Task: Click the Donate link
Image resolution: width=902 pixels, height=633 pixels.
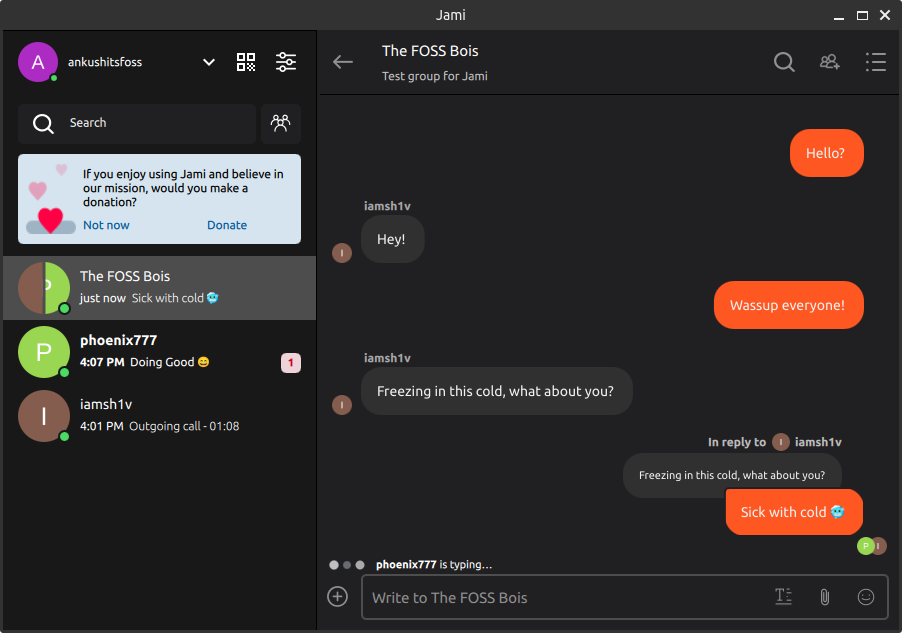Action: [x=227, y=225]
